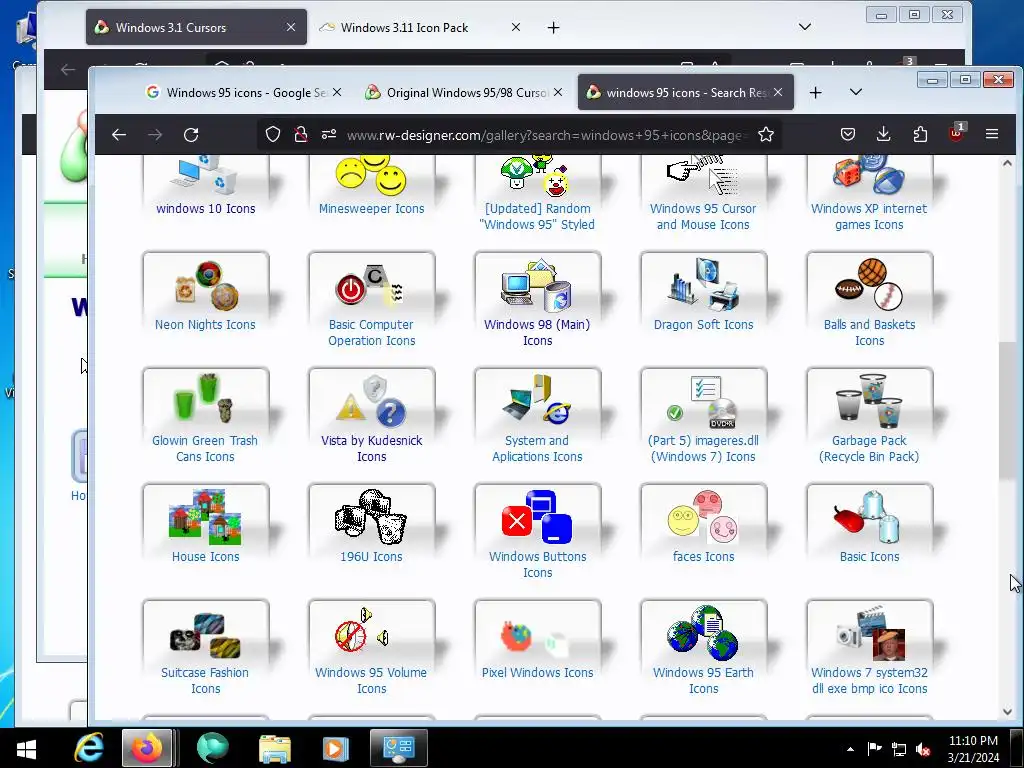Viewport: 1024px width, 768px height.
Task: Open the Dragon Soft Icons thumbnail
Action: pos(704,285)
